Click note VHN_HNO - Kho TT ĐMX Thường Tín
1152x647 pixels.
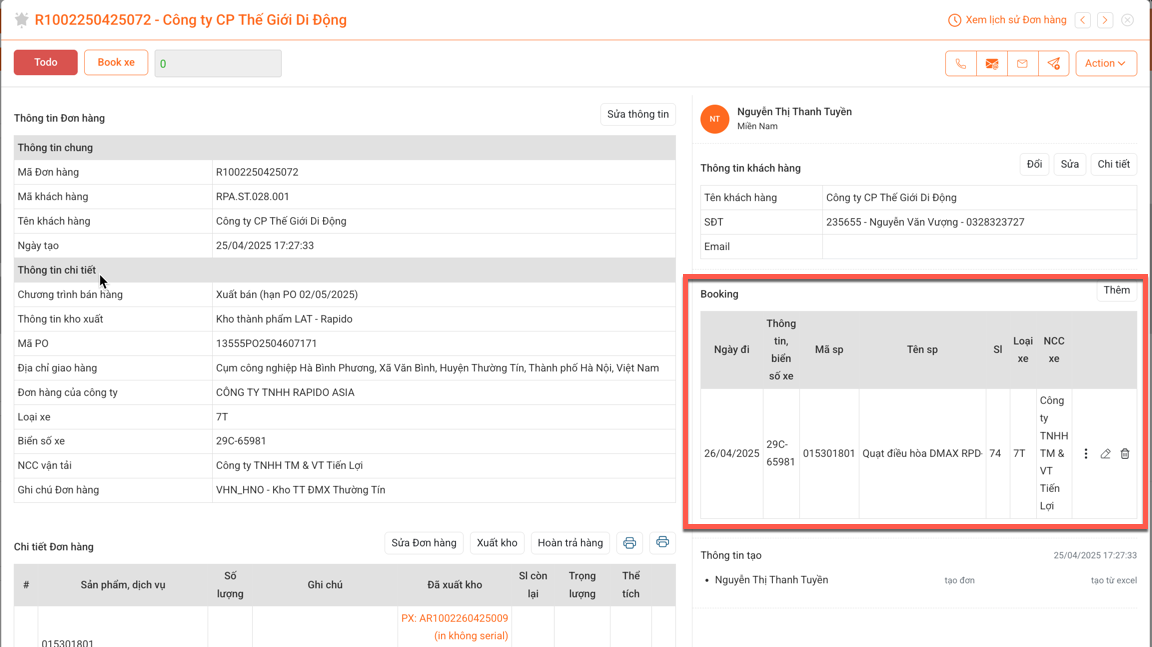coord(300,490)
